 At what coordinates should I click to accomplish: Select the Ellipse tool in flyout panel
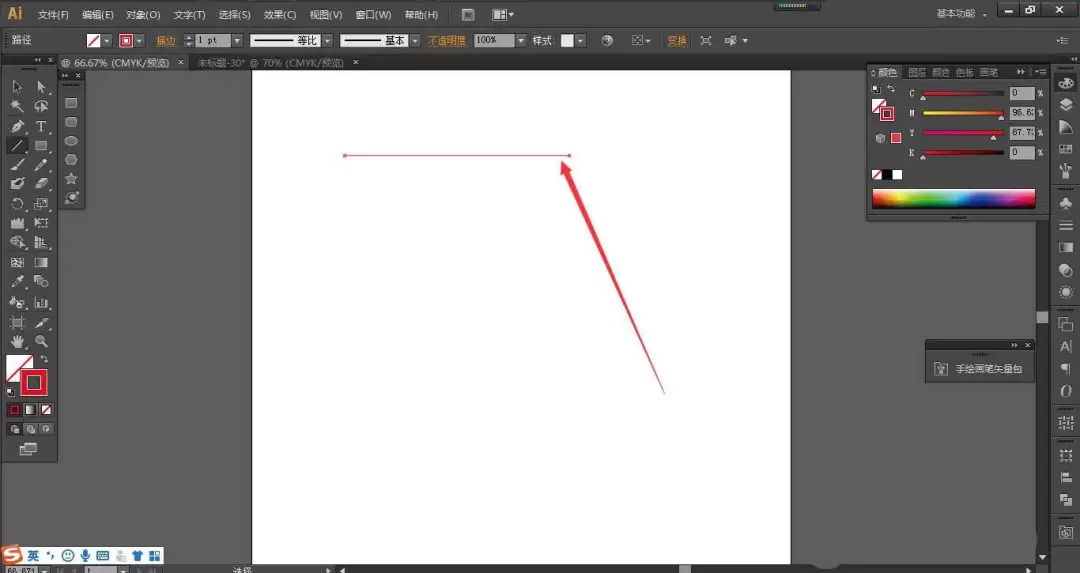click(x=71, y=141)
